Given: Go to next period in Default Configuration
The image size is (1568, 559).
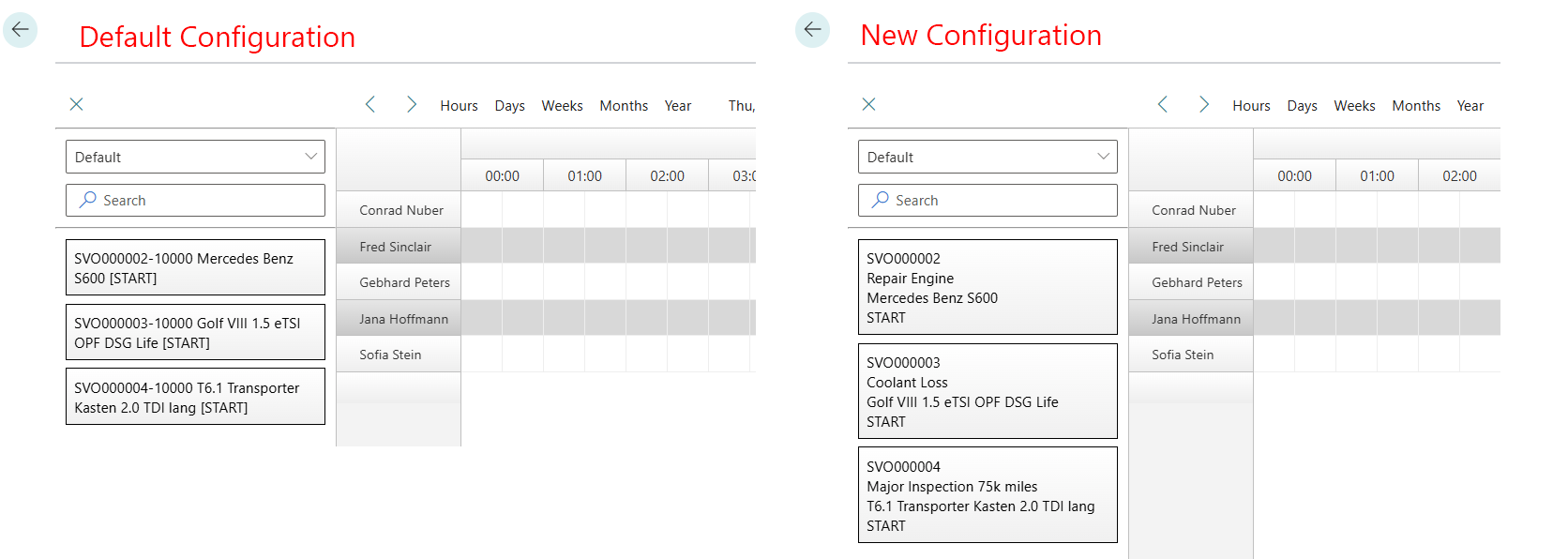Looking at the screenshot, I should click(x=411, y=104).
